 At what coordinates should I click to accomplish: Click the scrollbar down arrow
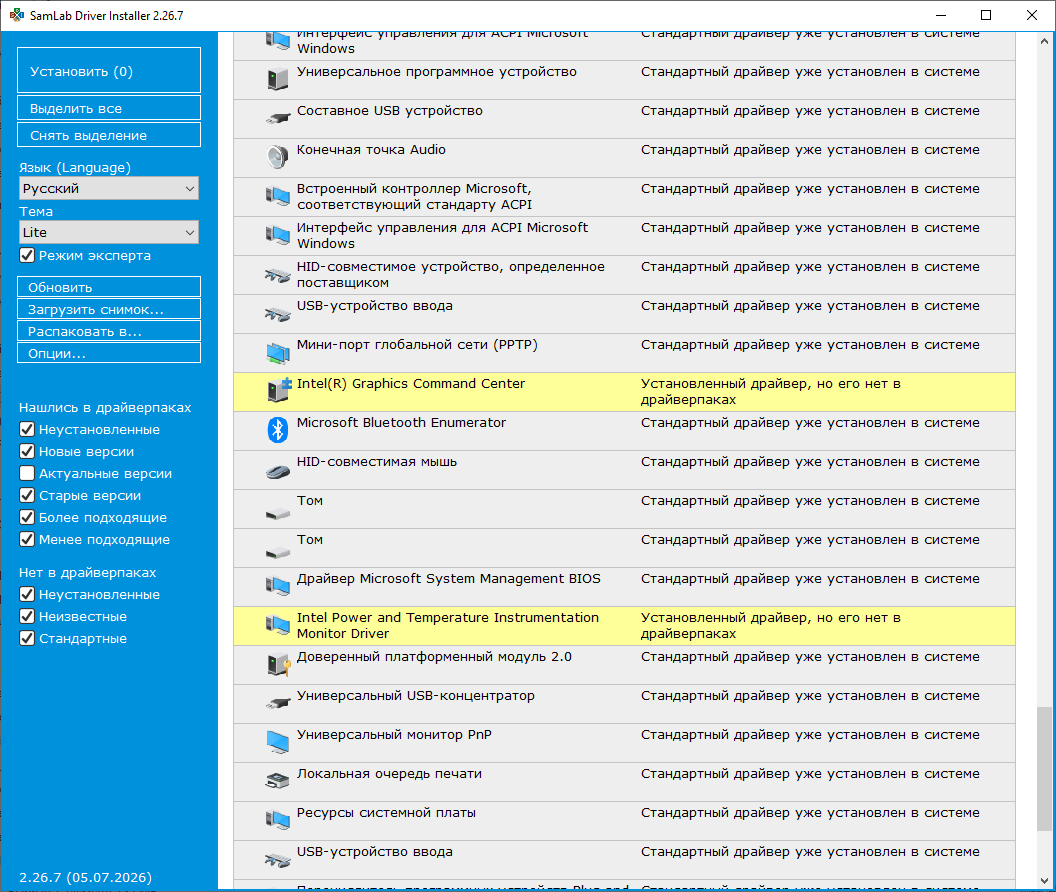point(1044,881)
